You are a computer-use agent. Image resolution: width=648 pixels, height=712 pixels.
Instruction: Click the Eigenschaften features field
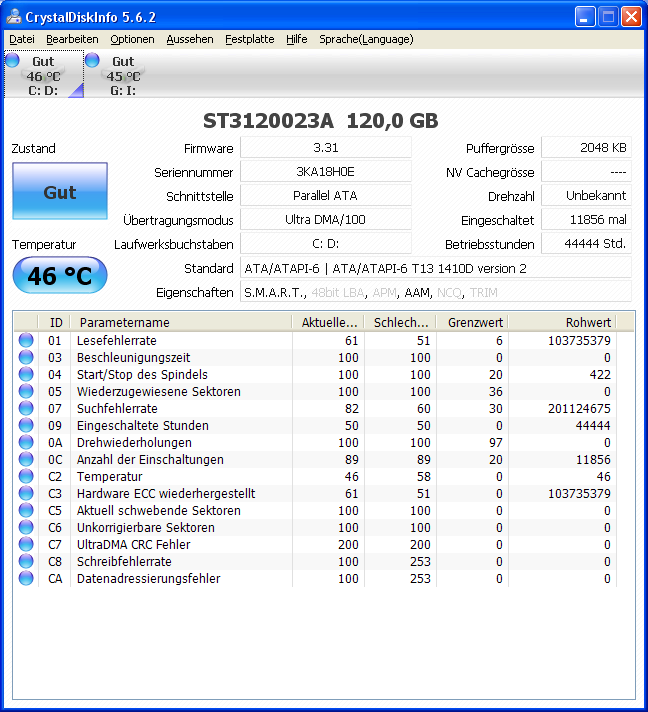coord(435,292)
